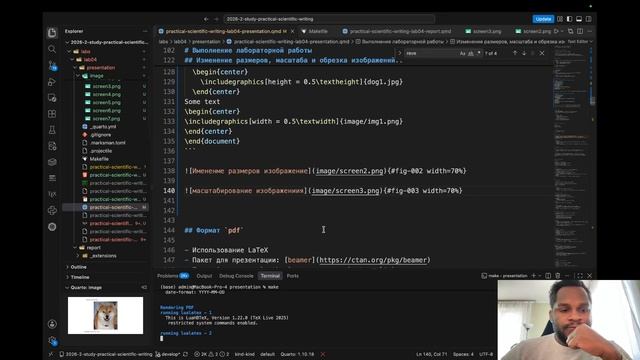640x360 pixels.
Task: Open the Explorer files icon
Action: (52, 33)
